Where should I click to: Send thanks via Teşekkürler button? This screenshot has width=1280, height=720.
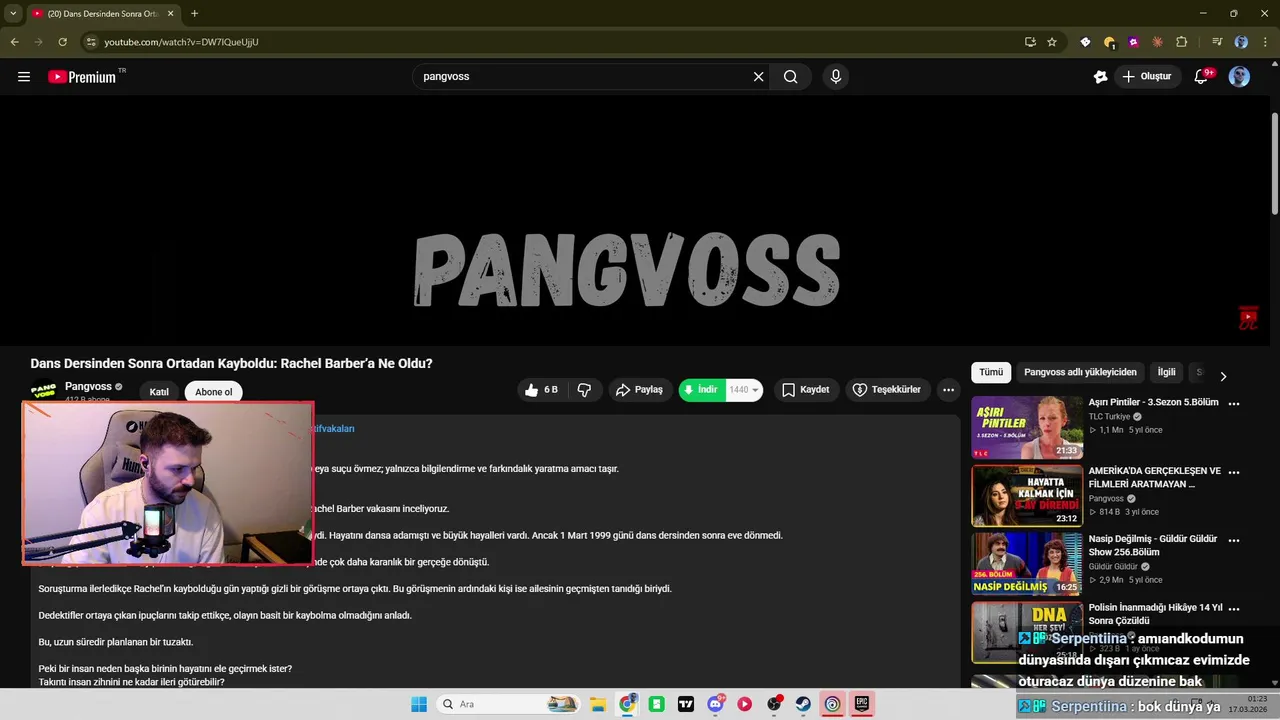tap(887, 390)
